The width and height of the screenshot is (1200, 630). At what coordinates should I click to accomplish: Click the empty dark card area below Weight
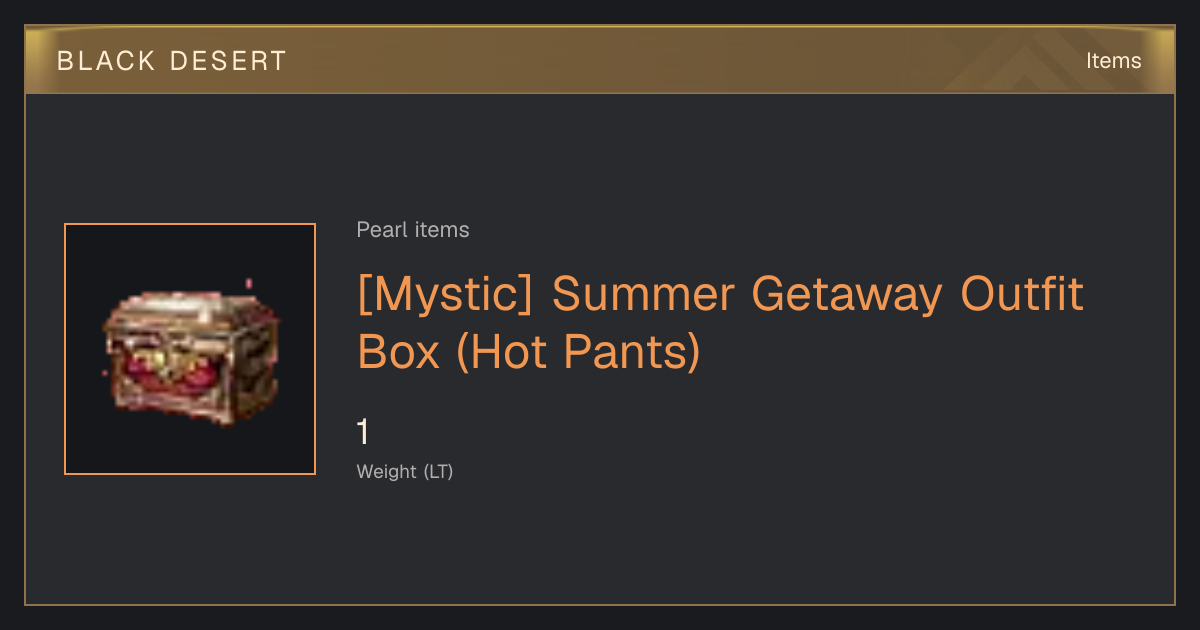600,545
